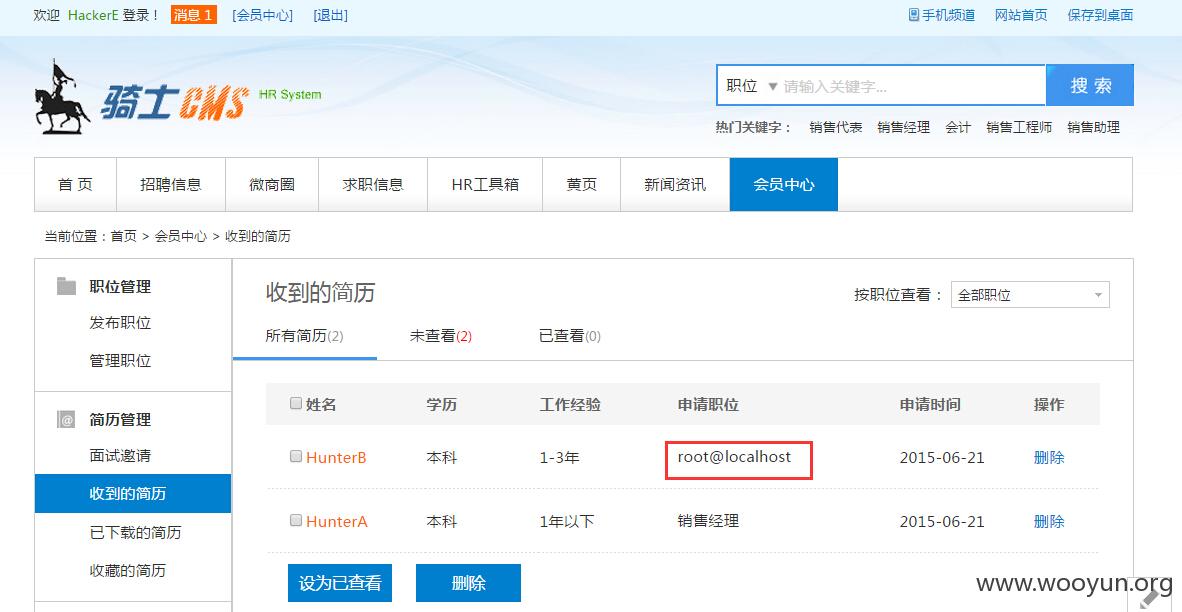The width and height of the screenshot is (1182, 612).
Task: Open 发布职位 in the sidebar
Action: click(121, 323)
